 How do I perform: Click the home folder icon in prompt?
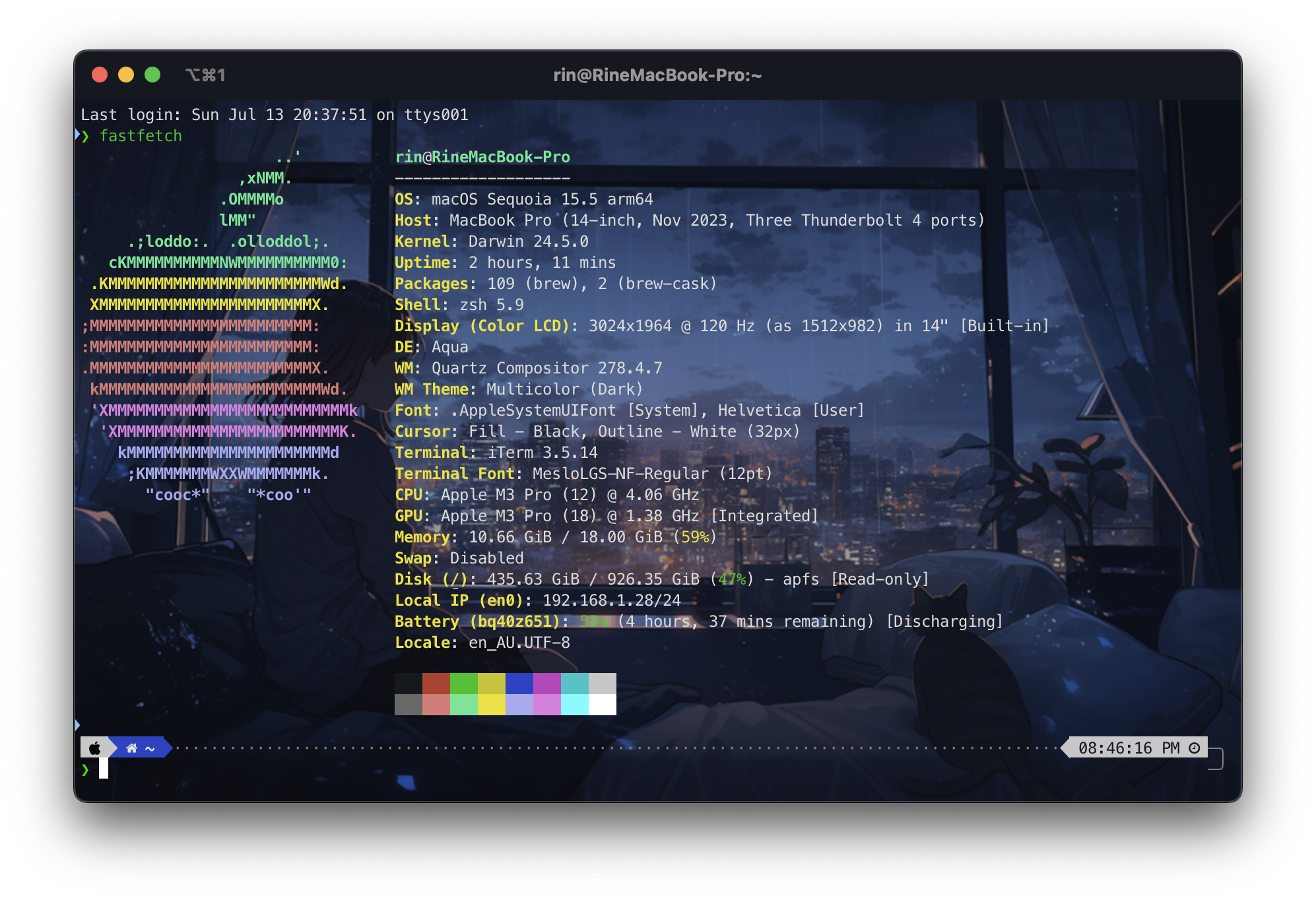click(131, 748)
